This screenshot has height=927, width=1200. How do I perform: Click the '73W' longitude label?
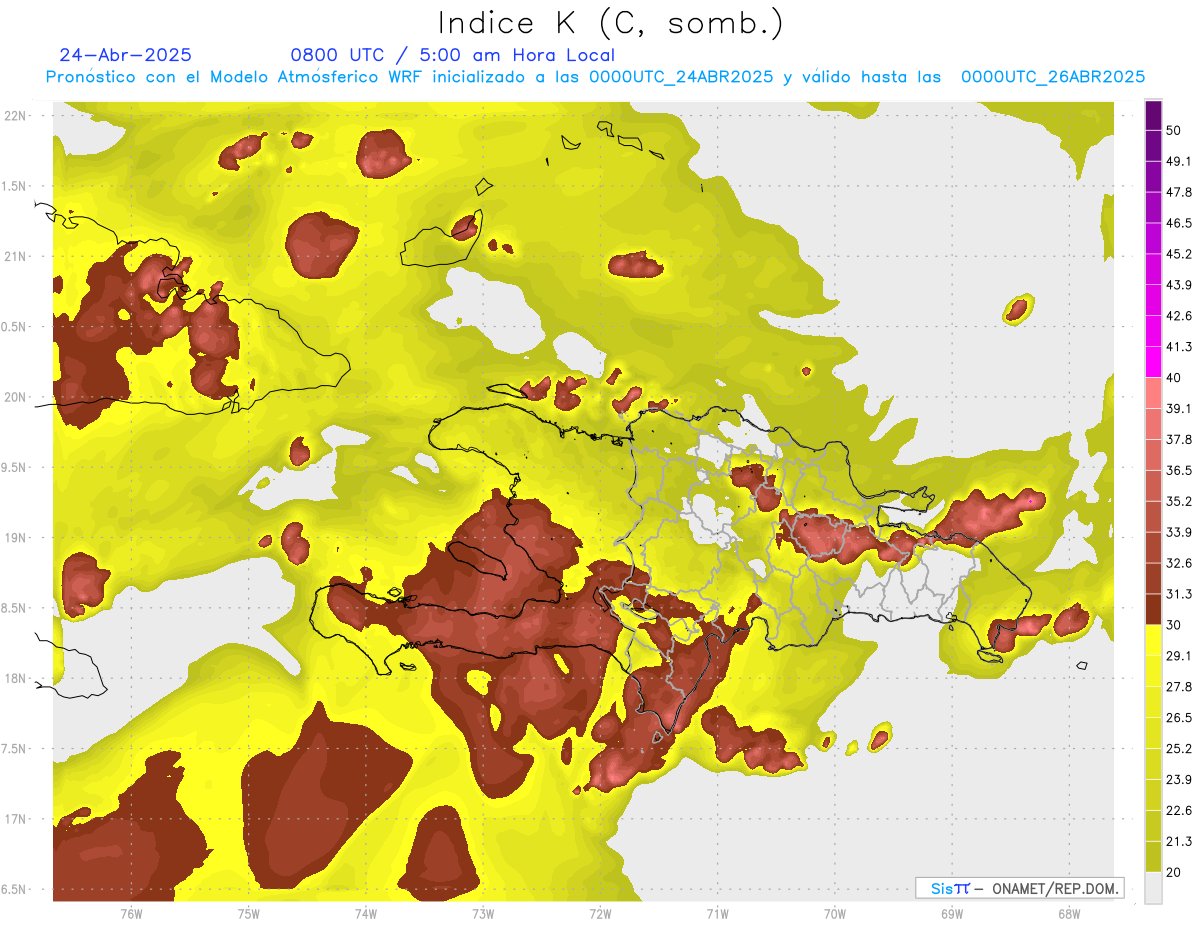(x=483, y=914)
